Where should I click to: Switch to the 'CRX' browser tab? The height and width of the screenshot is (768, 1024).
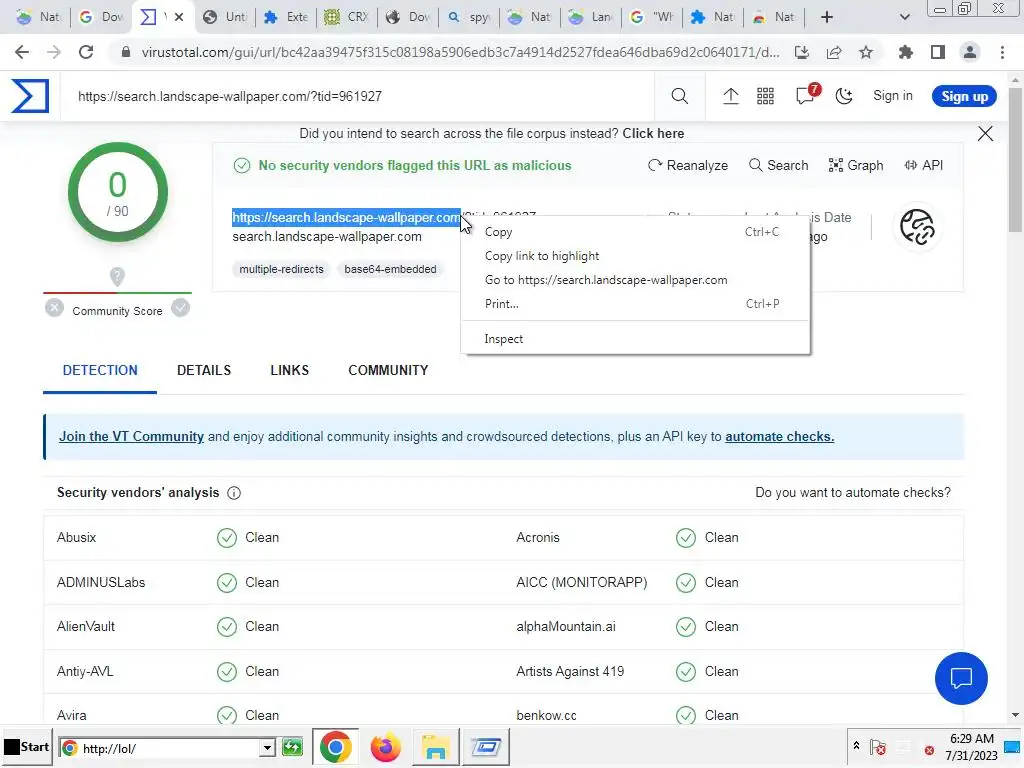(x=347, y=17)
